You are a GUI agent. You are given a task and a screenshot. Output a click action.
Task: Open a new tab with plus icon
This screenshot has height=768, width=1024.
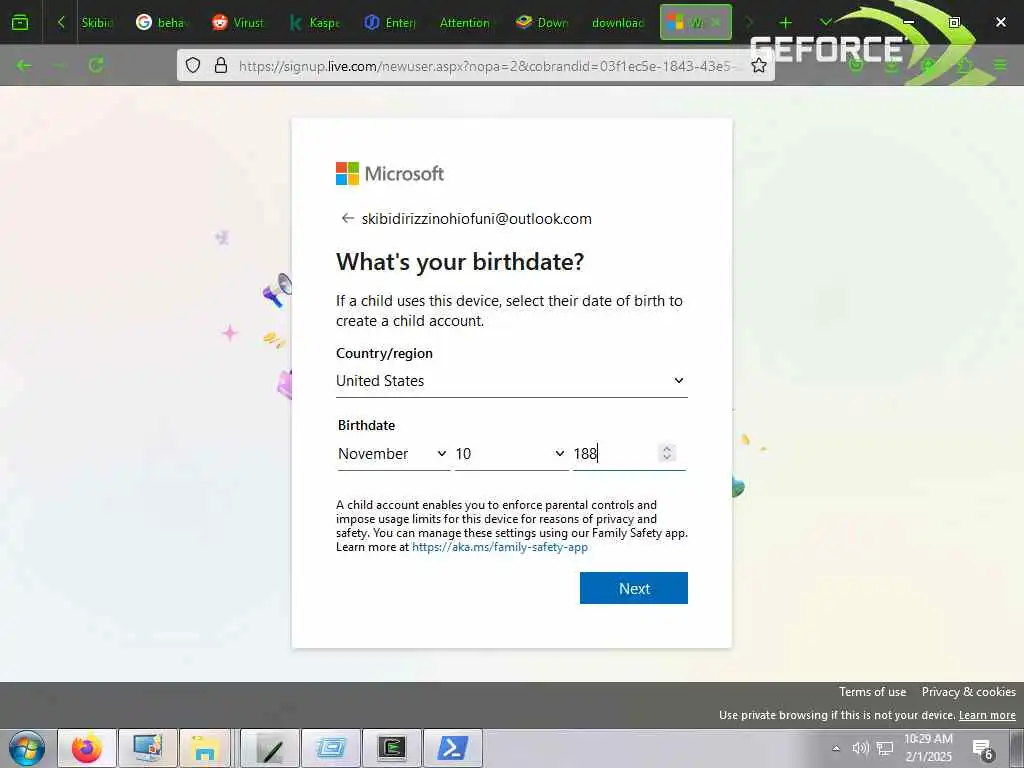click(785, 22)
